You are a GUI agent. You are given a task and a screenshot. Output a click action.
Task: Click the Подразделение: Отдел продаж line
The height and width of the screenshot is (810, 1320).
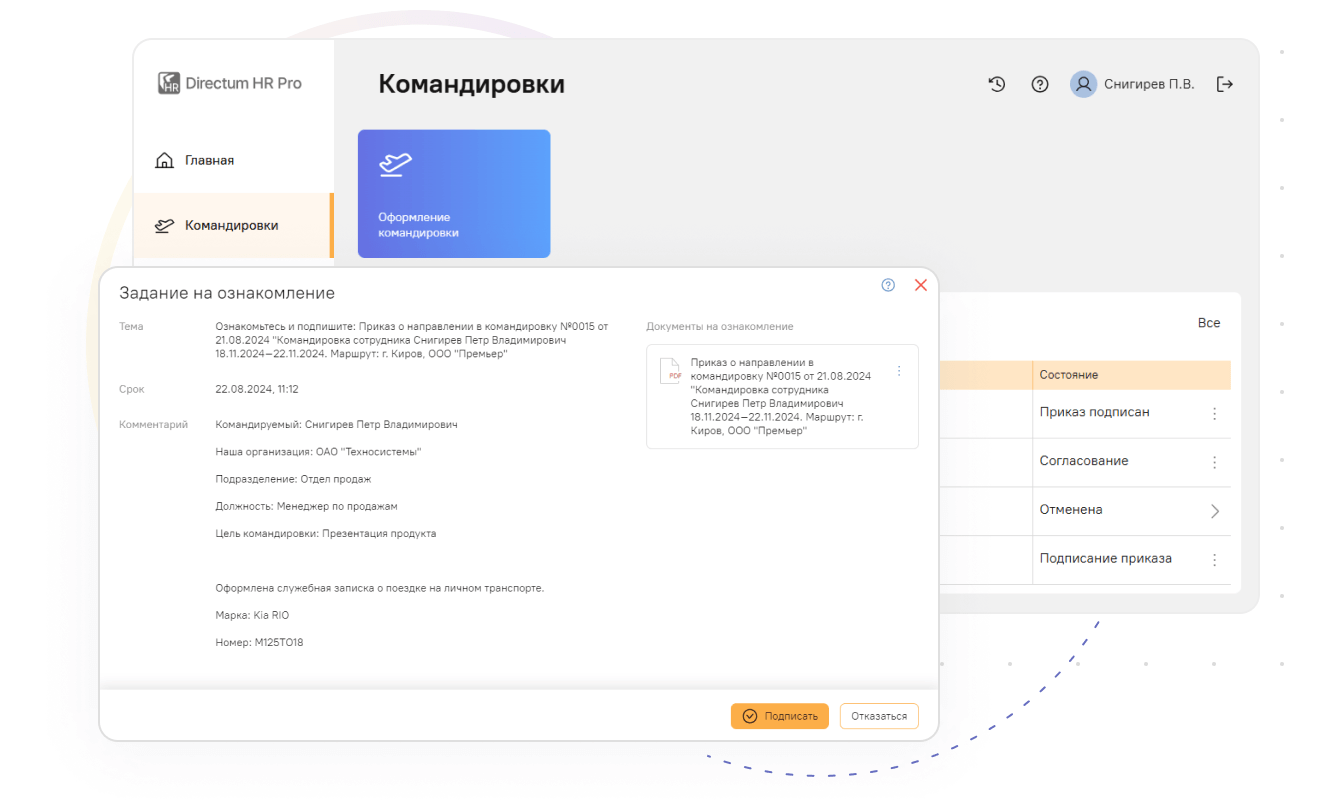(x=293, y=479)
